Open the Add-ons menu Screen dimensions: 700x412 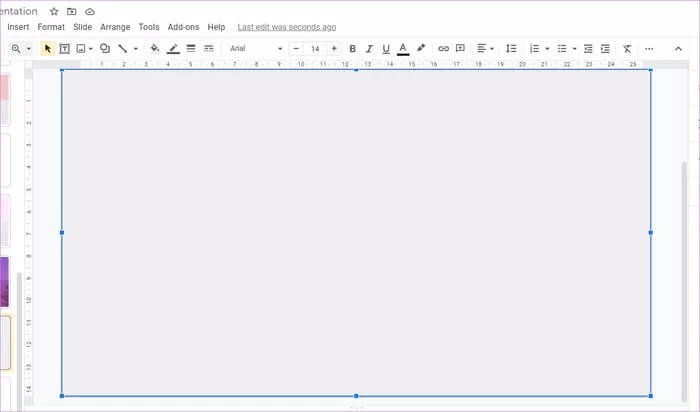coord(182,27)
